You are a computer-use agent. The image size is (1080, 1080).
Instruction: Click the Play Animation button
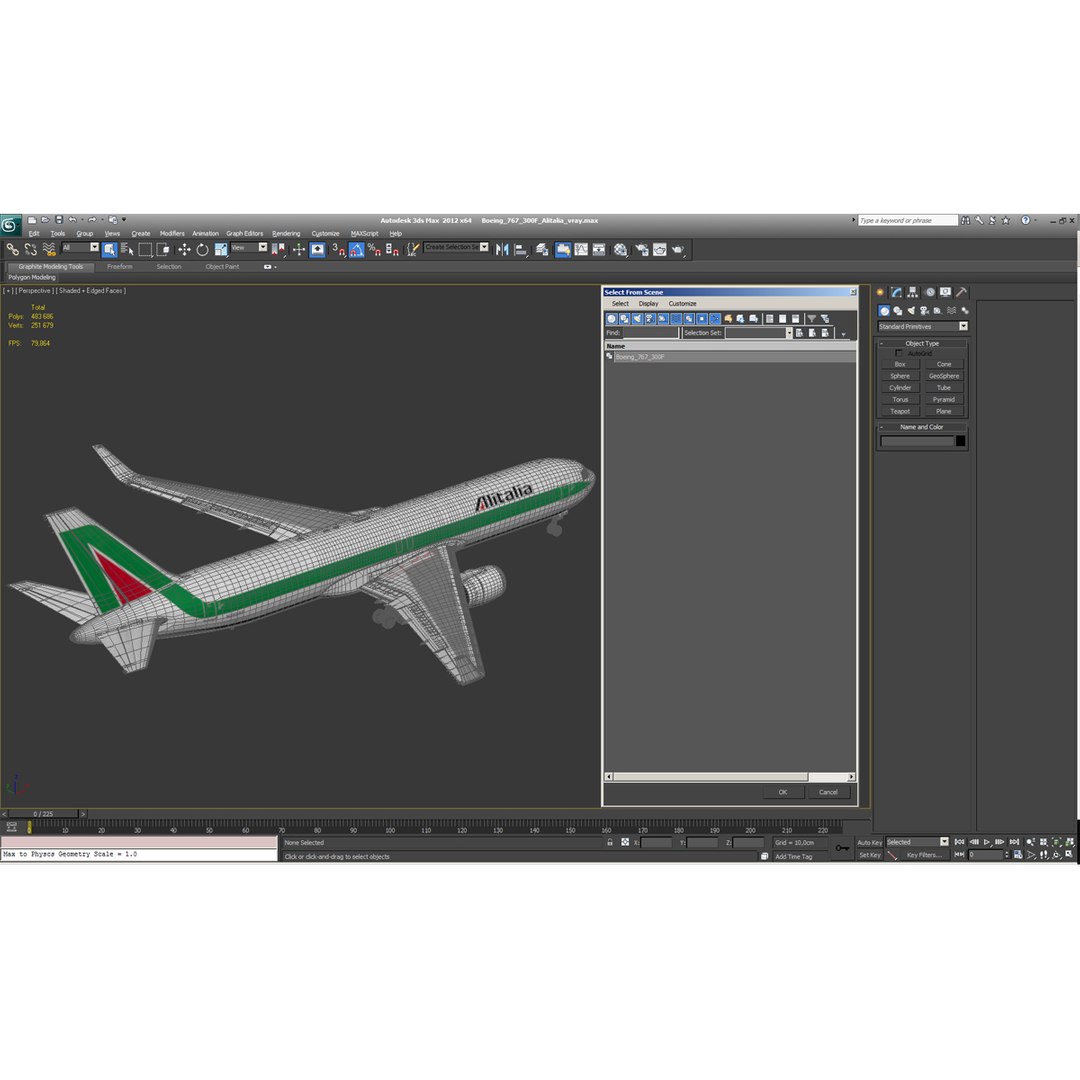coord(986,842)
